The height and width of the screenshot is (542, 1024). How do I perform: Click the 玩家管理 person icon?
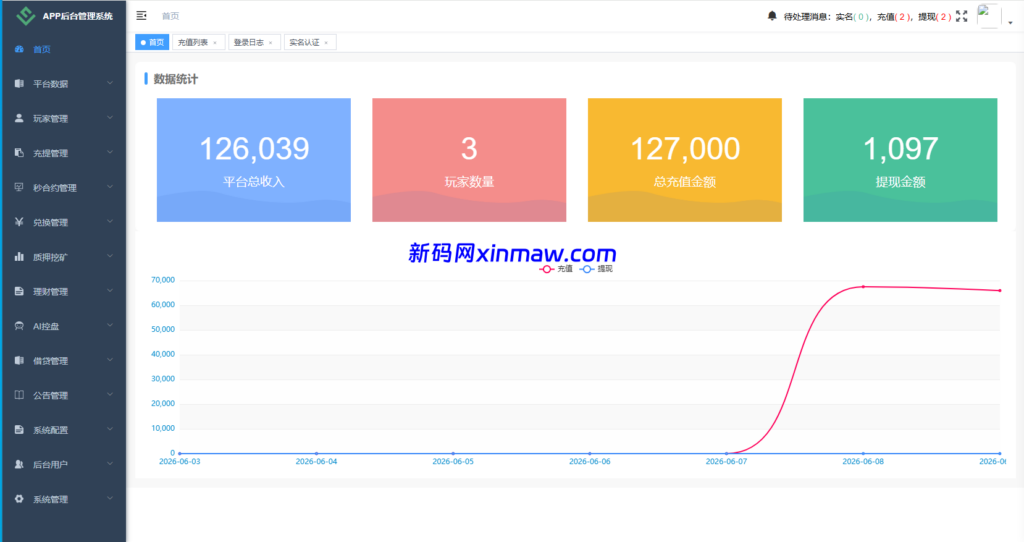(19, 118)
